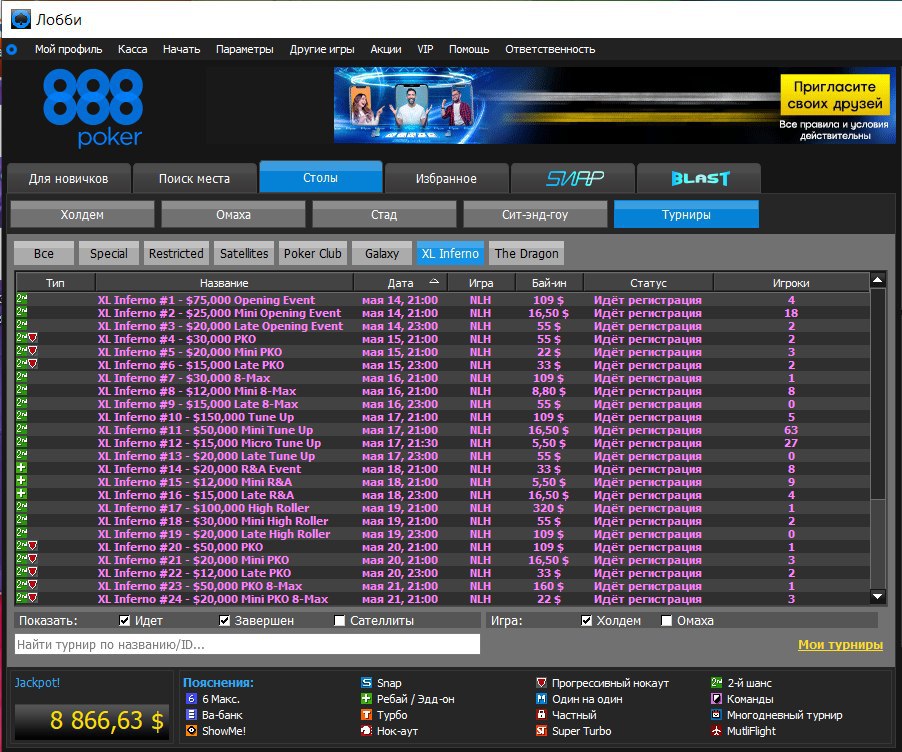Open the Для новичков tab
Screen dimensions: 902x752
[x=68, y=178]
